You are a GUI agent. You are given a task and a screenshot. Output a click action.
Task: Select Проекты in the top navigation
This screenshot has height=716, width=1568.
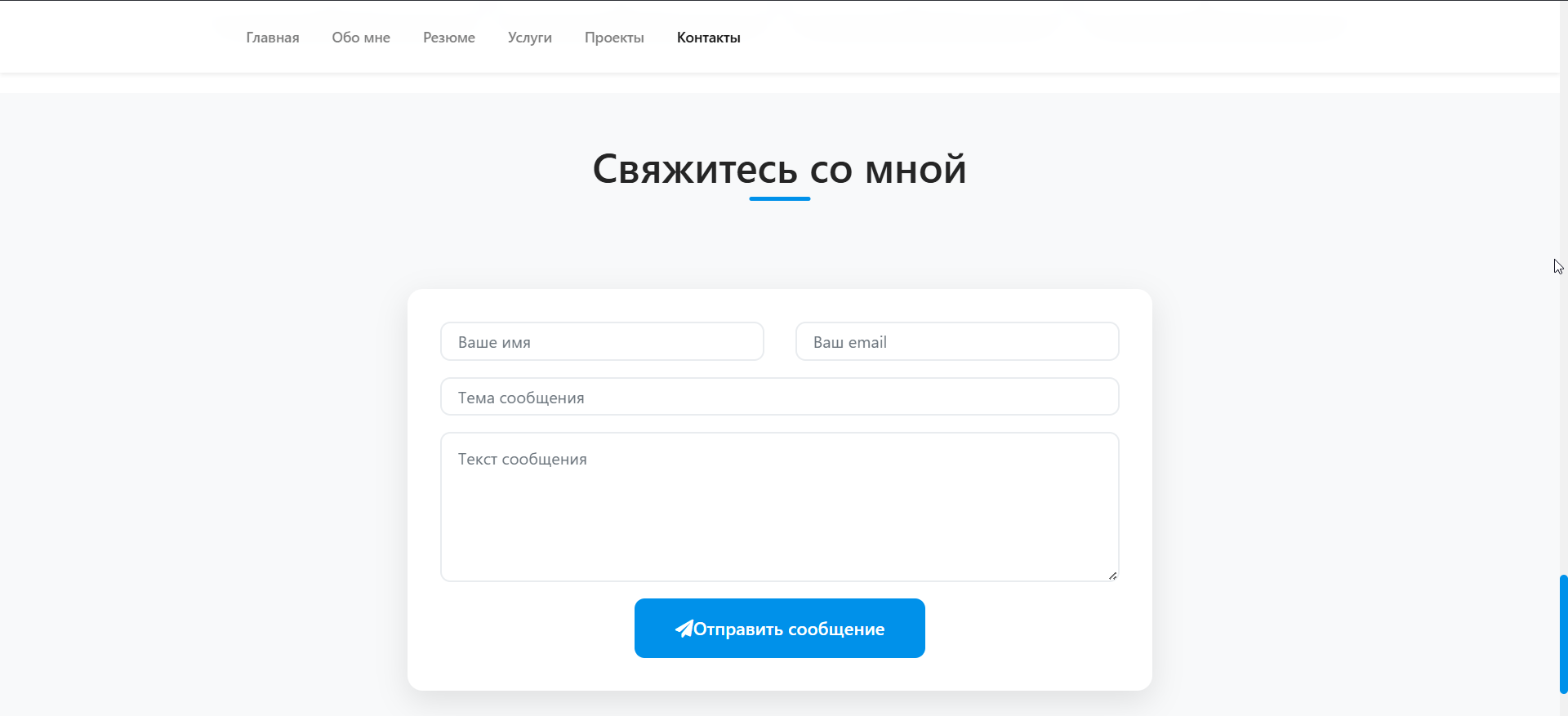(x=614, y=38)
